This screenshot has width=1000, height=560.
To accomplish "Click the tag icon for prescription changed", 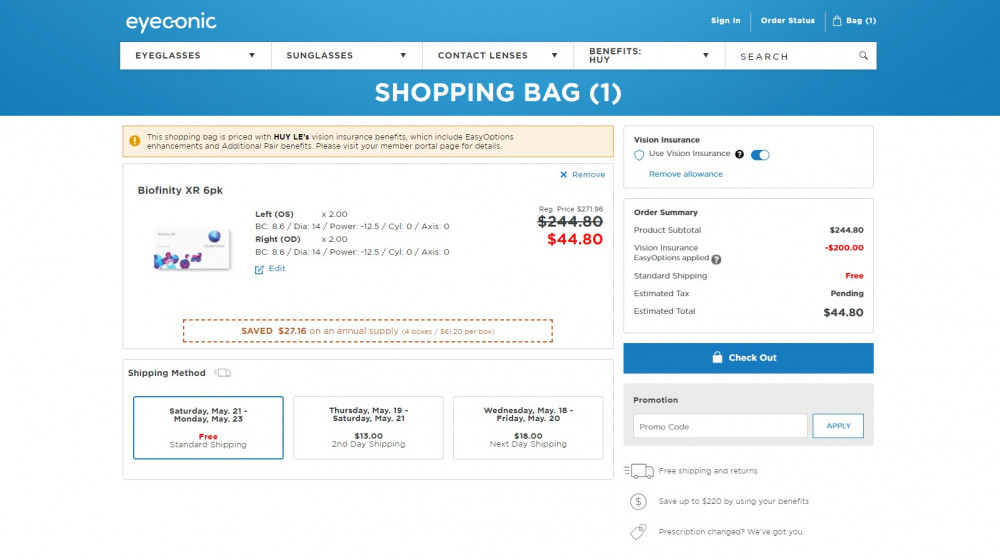I will 638,532.
